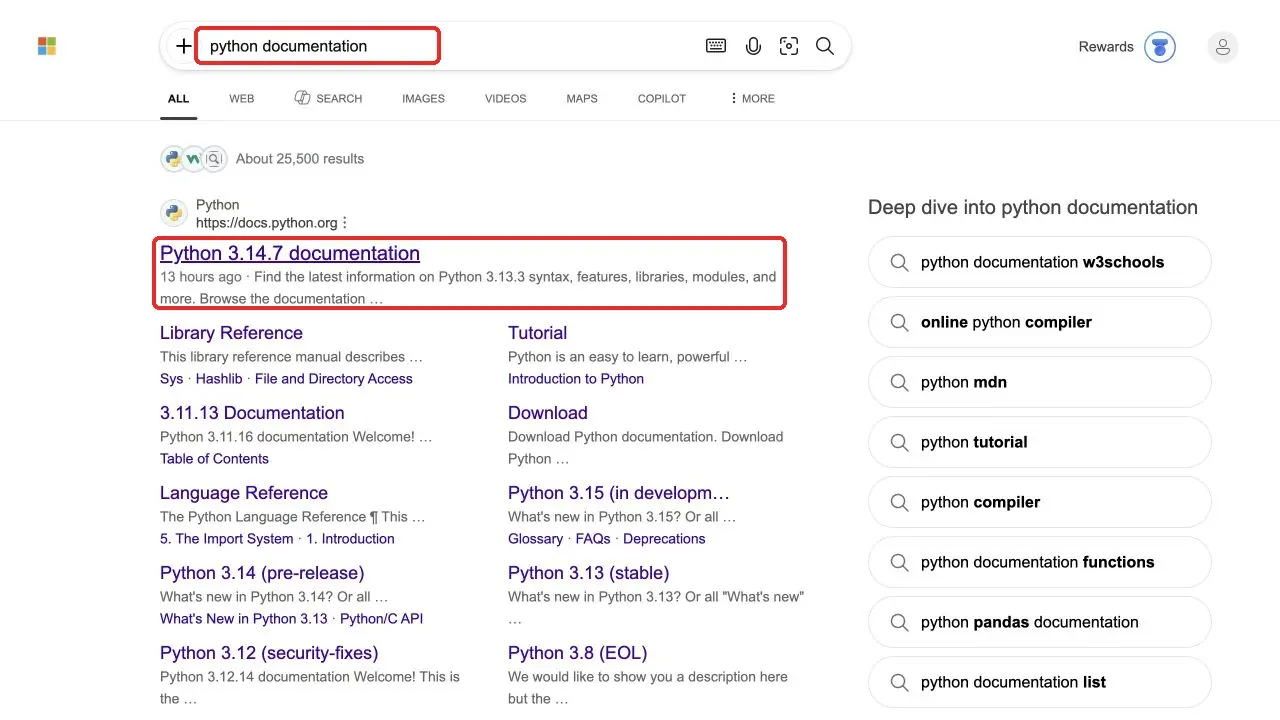Choose the python compiler suggestion
This screenshot has height=720, width=1280.
[1040, 502]
